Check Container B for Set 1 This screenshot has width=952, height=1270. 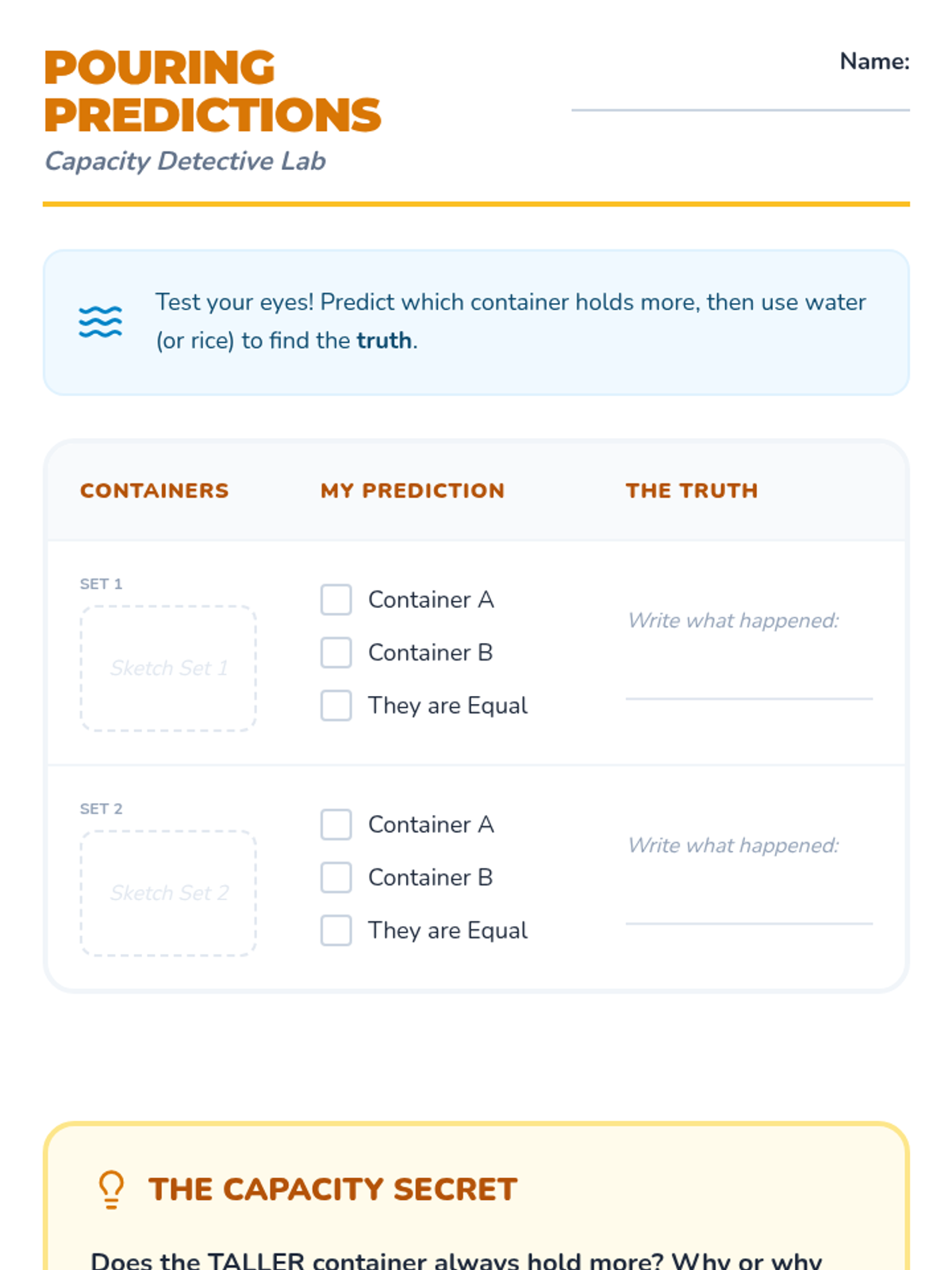click(336, 652)
